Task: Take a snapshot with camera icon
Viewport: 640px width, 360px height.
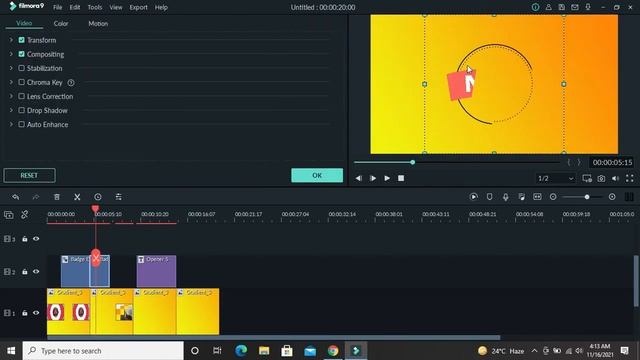Action: click(601, 178)
